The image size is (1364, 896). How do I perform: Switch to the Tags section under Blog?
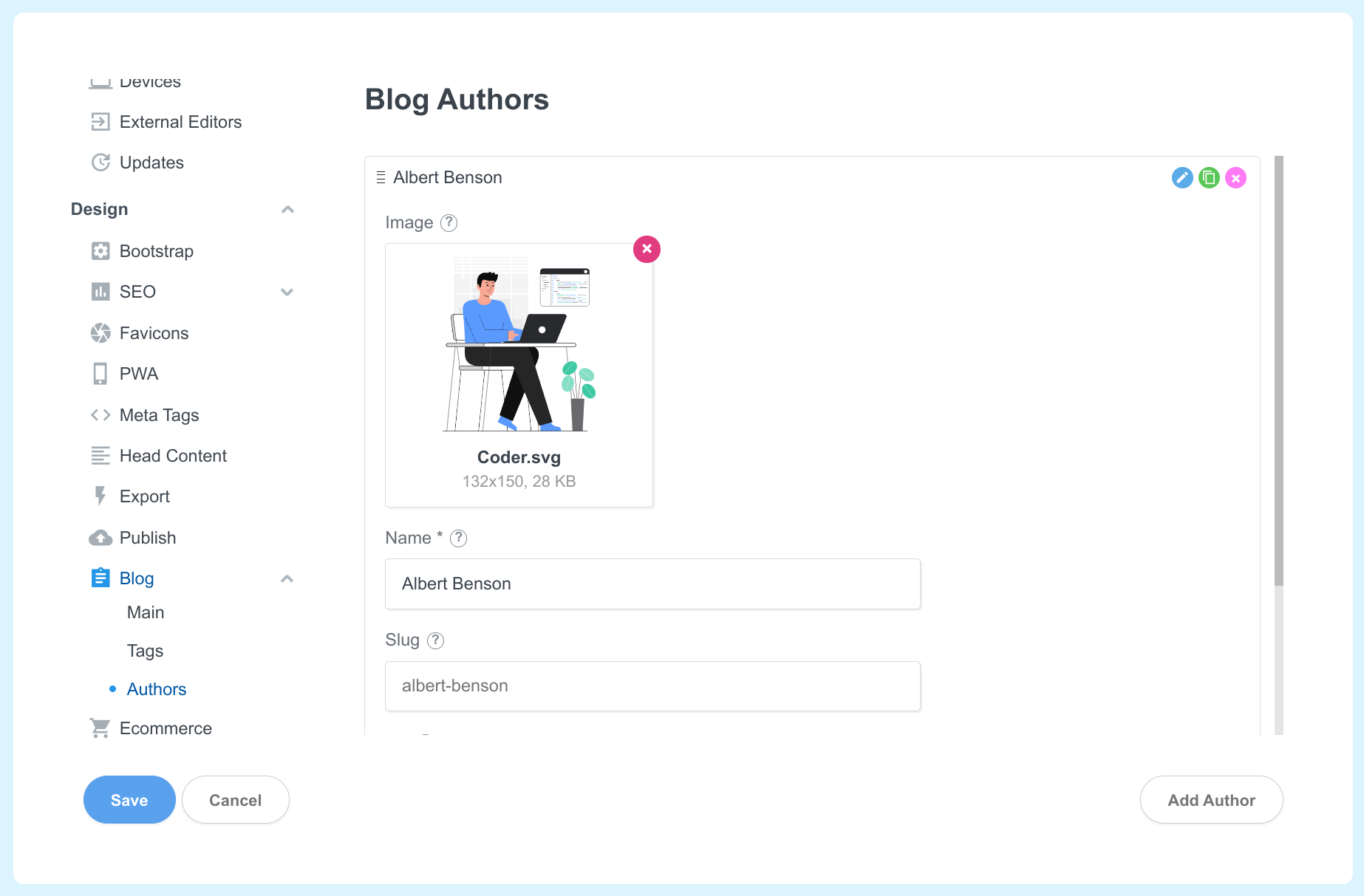145,651
